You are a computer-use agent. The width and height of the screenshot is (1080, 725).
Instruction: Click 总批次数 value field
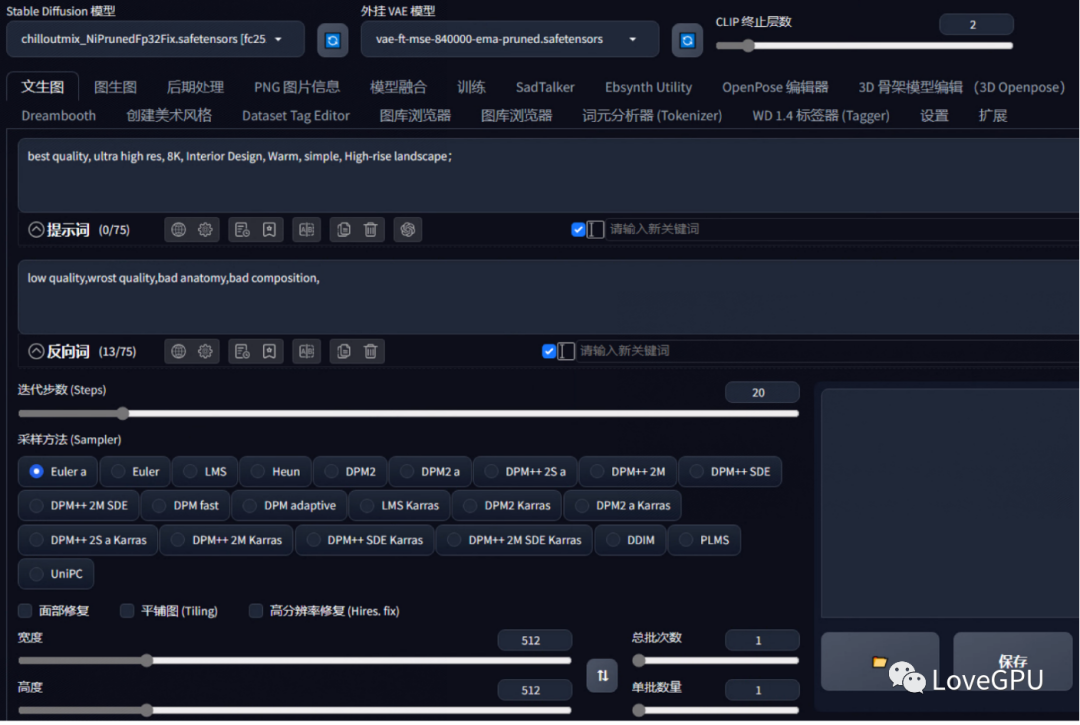762,640
